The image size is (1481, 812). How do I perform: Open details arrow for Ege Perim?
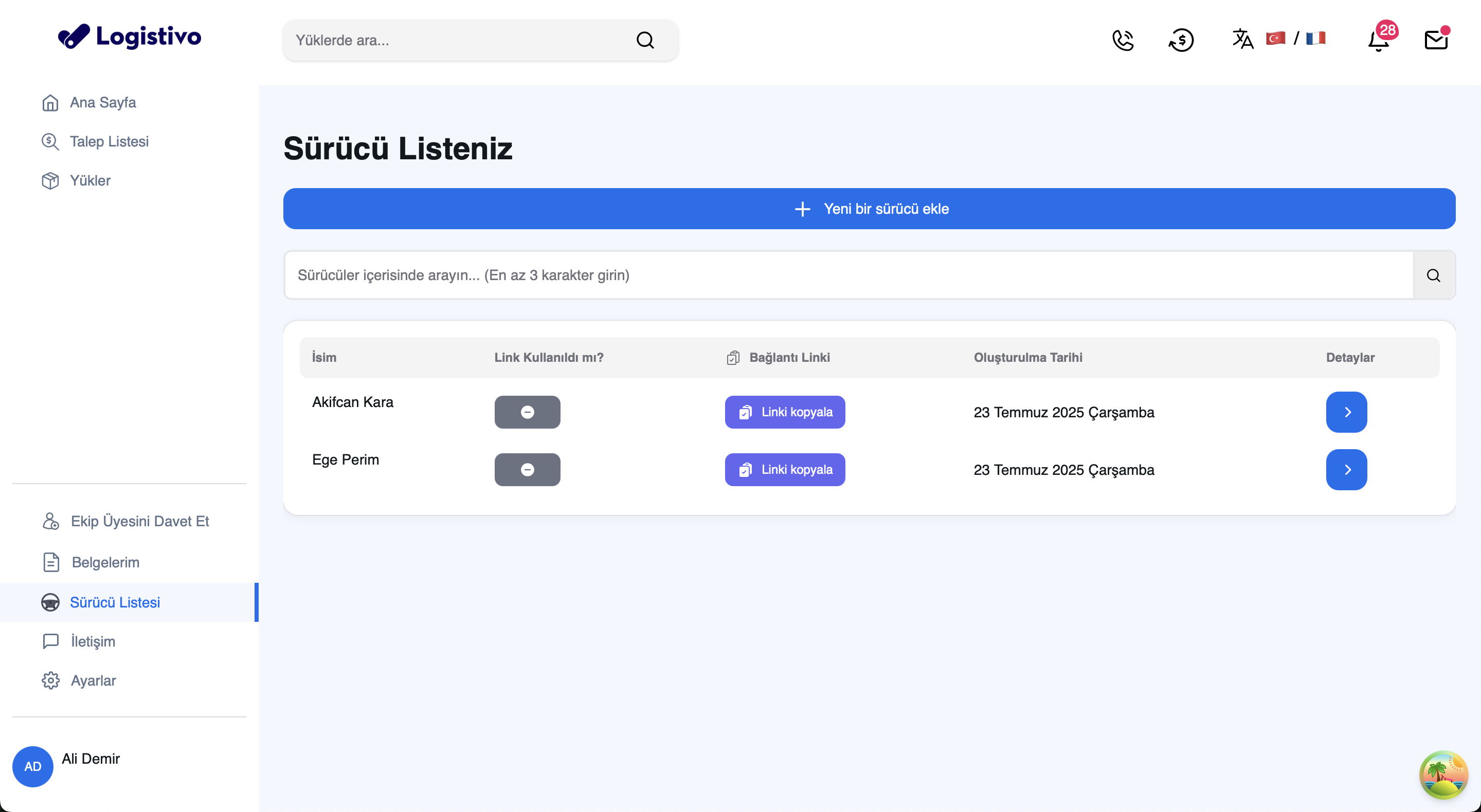[x=1346, y=470]
